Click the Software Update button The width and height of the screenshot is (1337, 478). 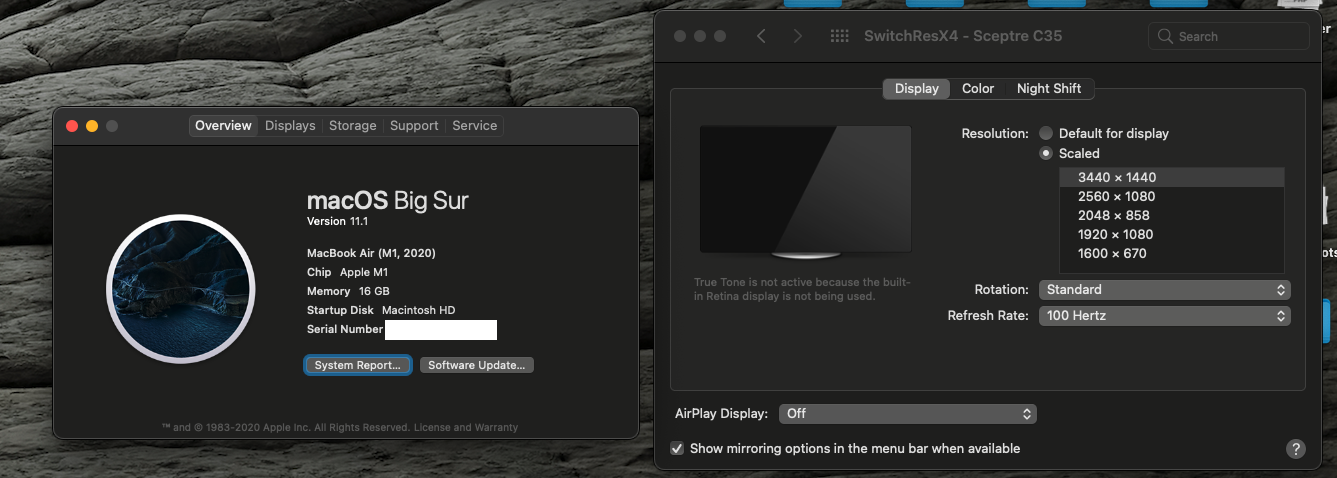(476, 365)
